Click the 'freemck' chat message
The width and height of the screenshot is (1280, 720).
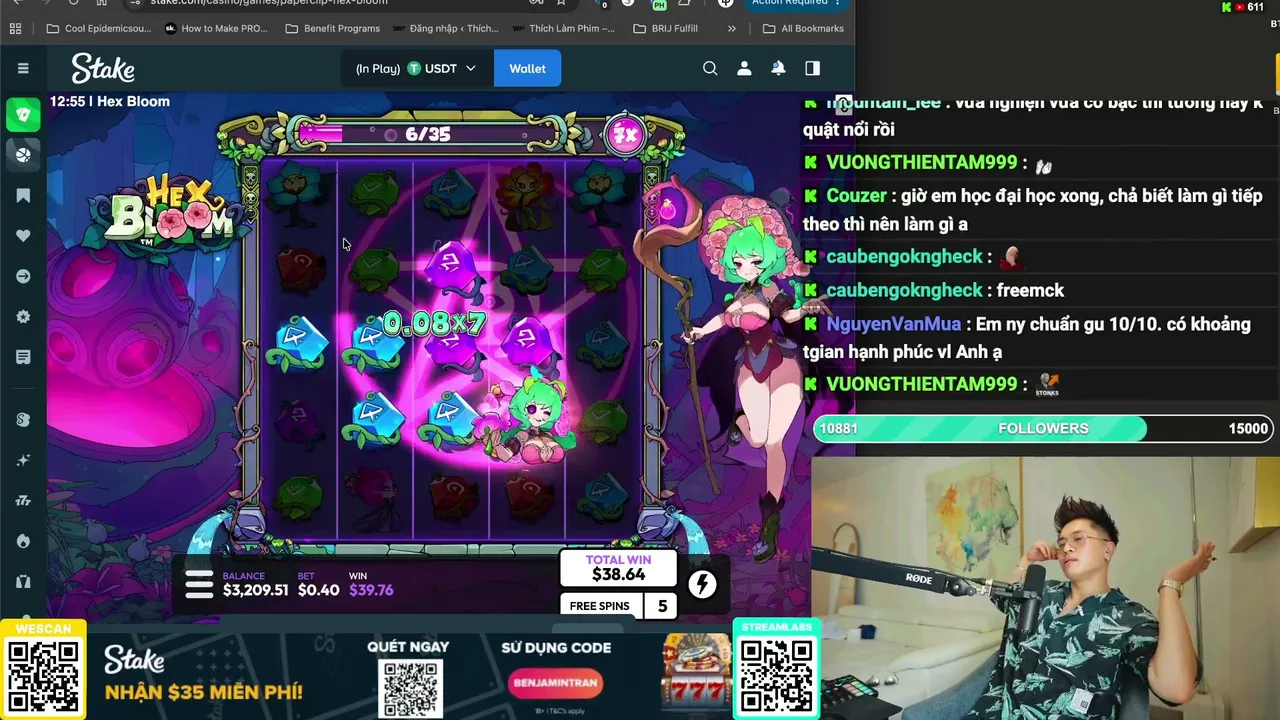[1030, 290]
